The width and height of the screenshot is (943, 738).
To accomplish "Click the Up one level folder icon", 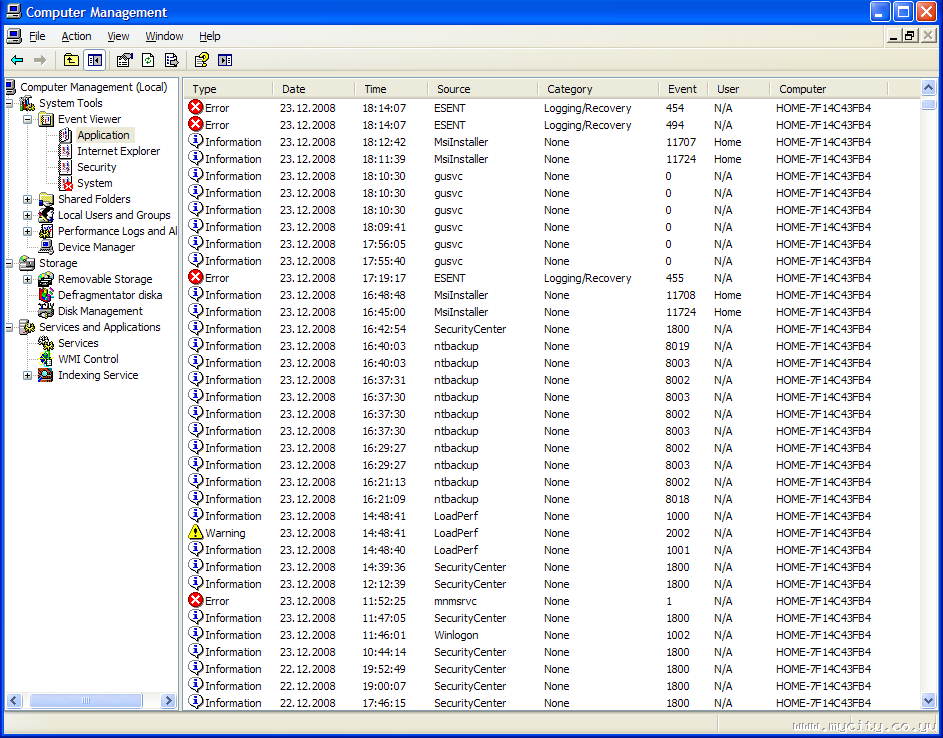I will (71, 60).
